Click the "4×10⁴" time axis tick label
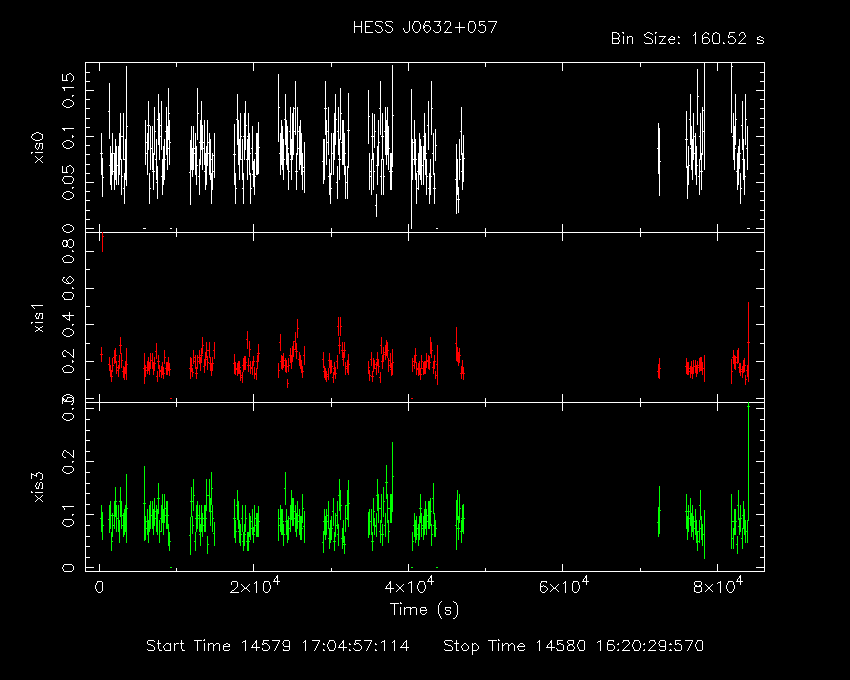This screenshot has height=680, width=850. pyautogui.click(x=409, y=586)
